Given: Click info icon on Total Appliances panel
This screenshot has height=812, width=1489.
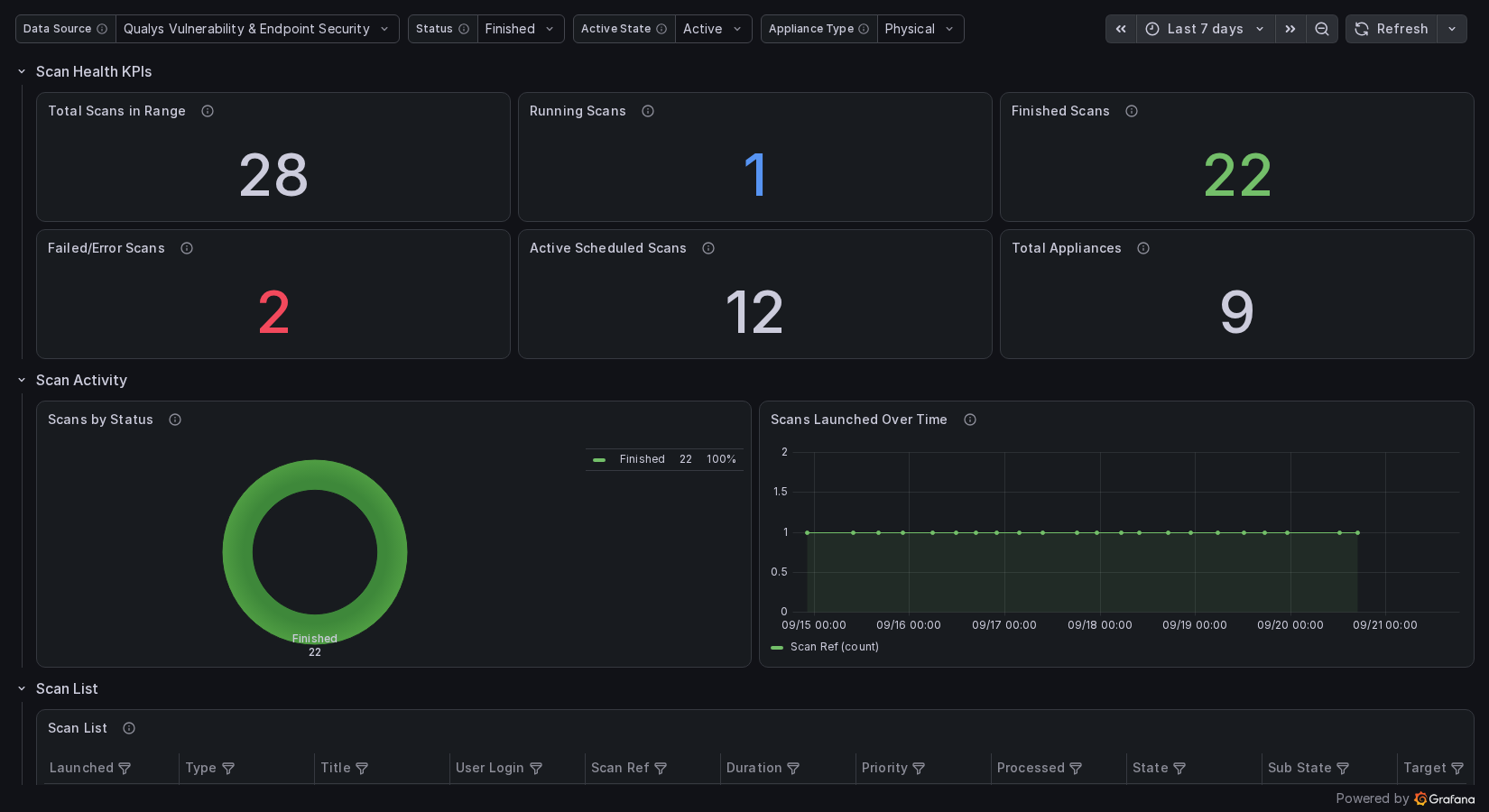Looking at the screenshot, I should pyautogui.click(x=1143, y=248).
